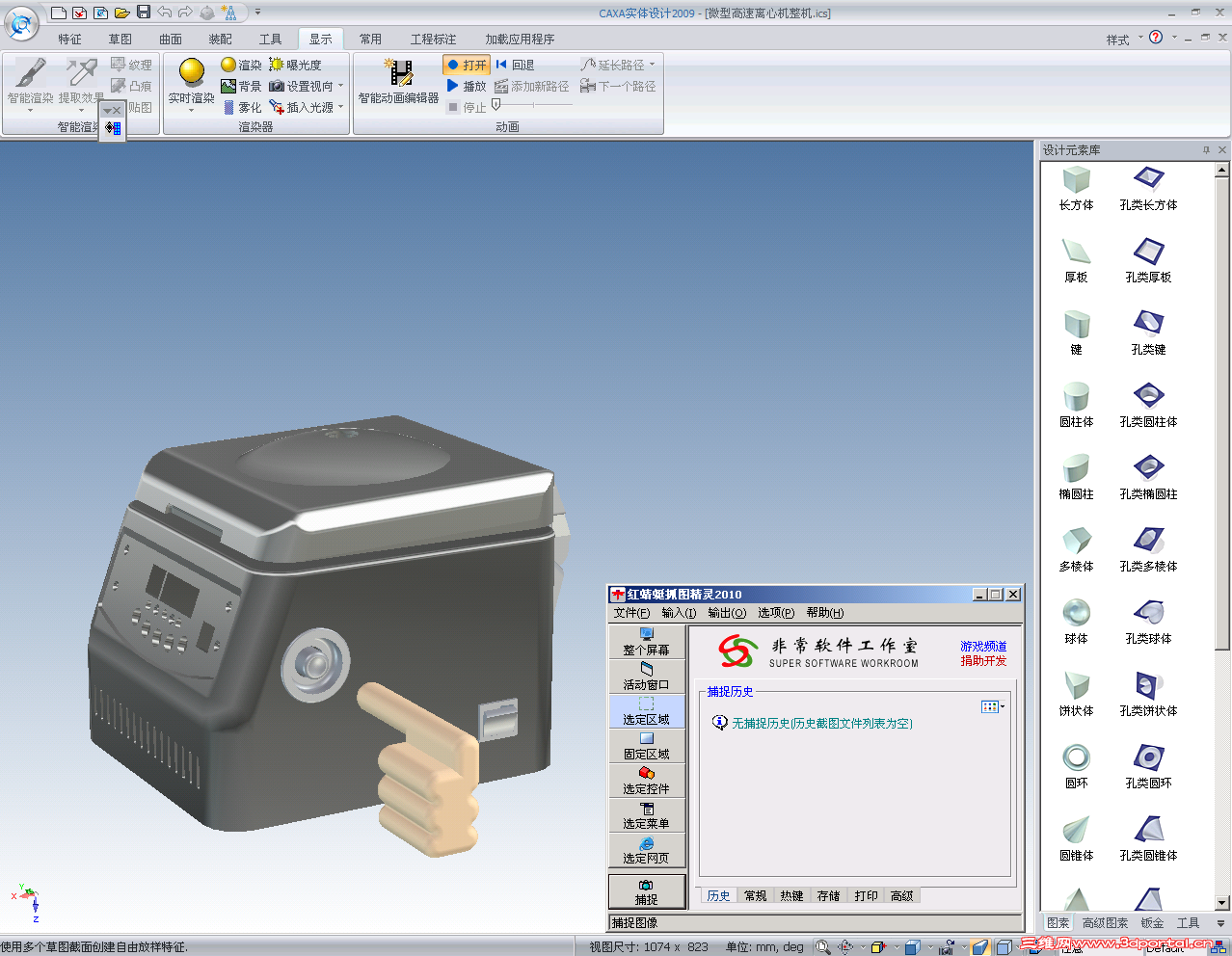Select the 雾化 fog effect icon
Screen dimensions: 1232x956
click(228, 108)
